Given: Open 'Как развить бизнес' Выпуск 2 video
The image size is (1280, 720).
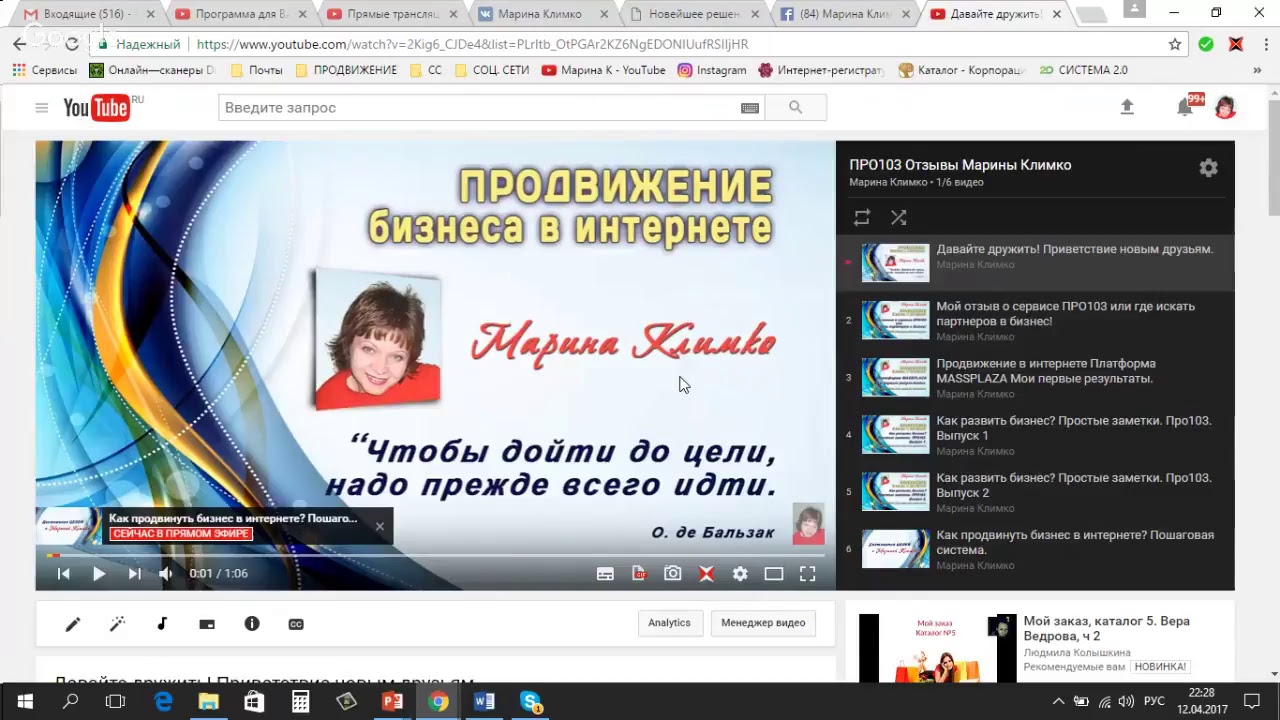Looking at the screenshot, I should 1035,491.
